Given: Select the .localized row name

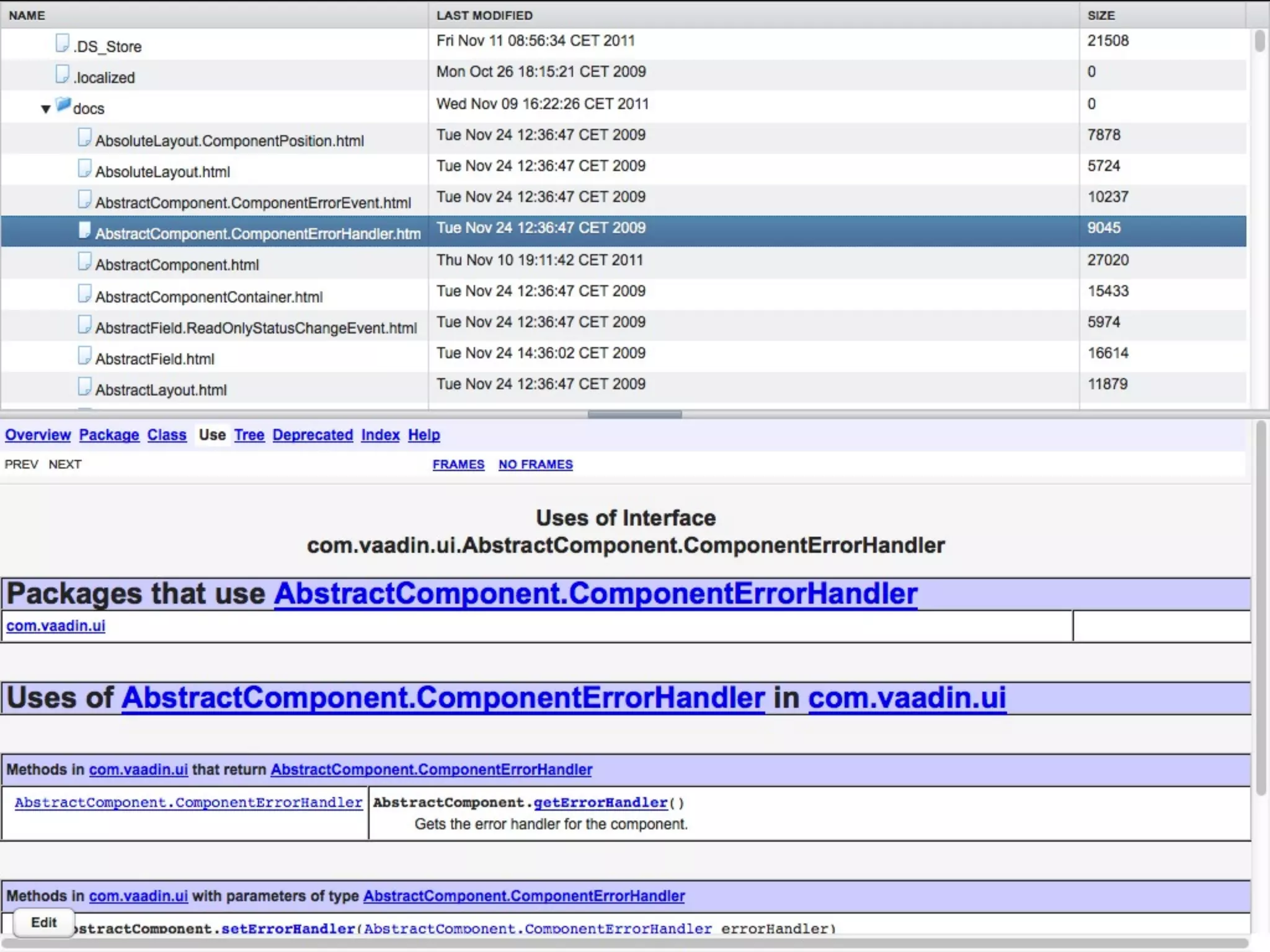Looking at the screenshot, I should [x=104, y=77].
